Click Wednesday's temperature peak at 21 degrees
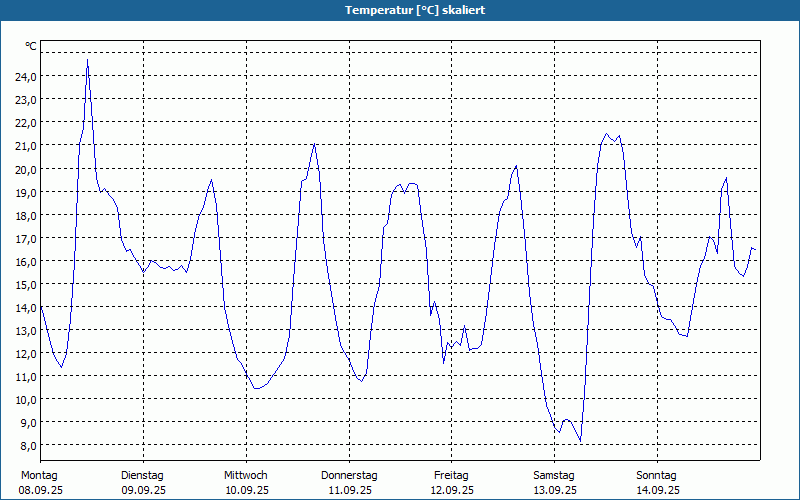 click(314, 144)
